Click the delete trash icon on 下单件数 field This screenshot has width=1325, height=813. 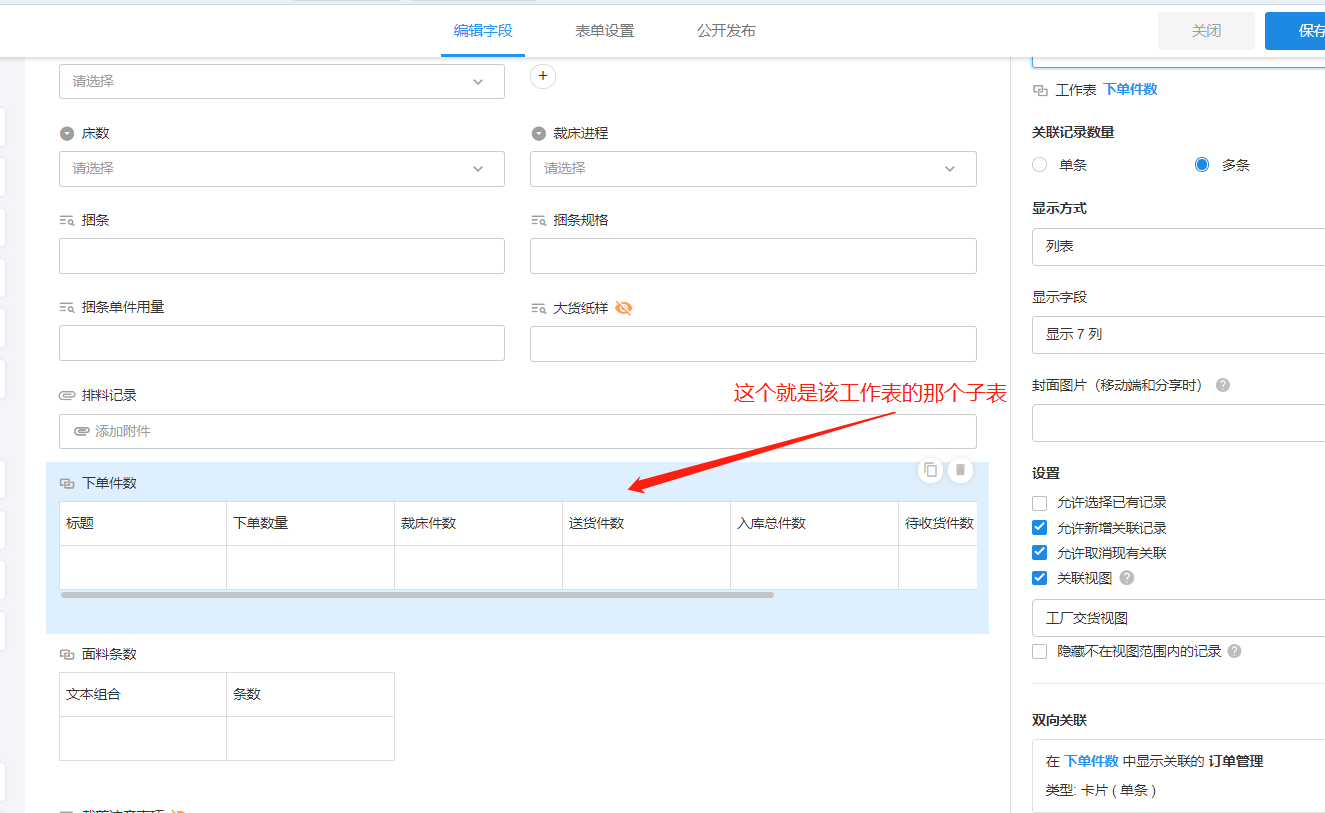click(x=960, y=470)
